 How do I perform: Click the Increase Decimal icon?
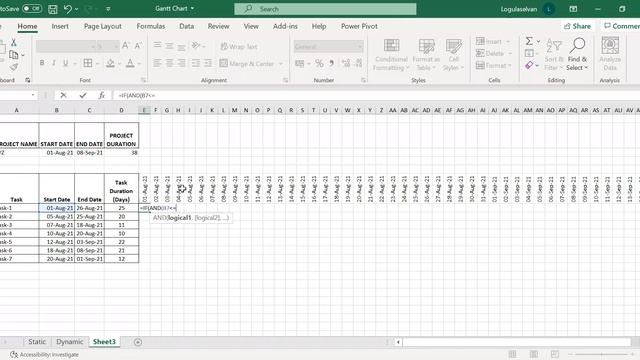click(346, 63)
